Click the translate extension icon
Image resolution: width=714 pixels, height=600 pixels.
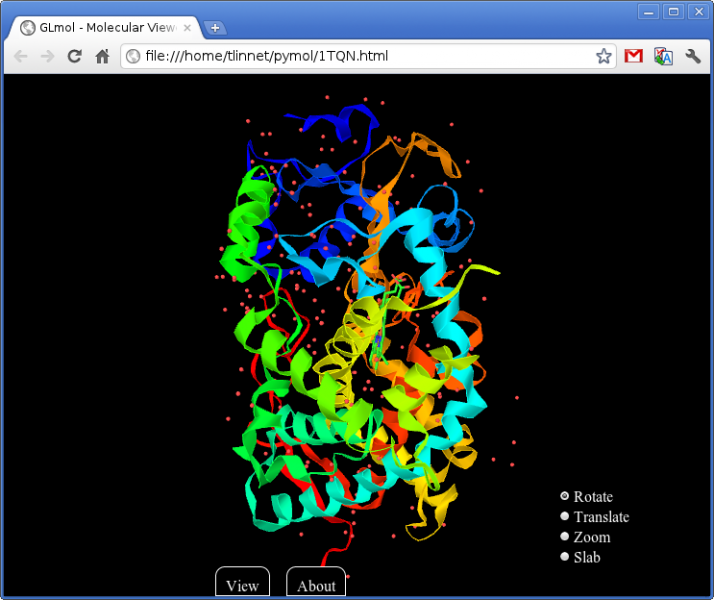pos(663,56)
